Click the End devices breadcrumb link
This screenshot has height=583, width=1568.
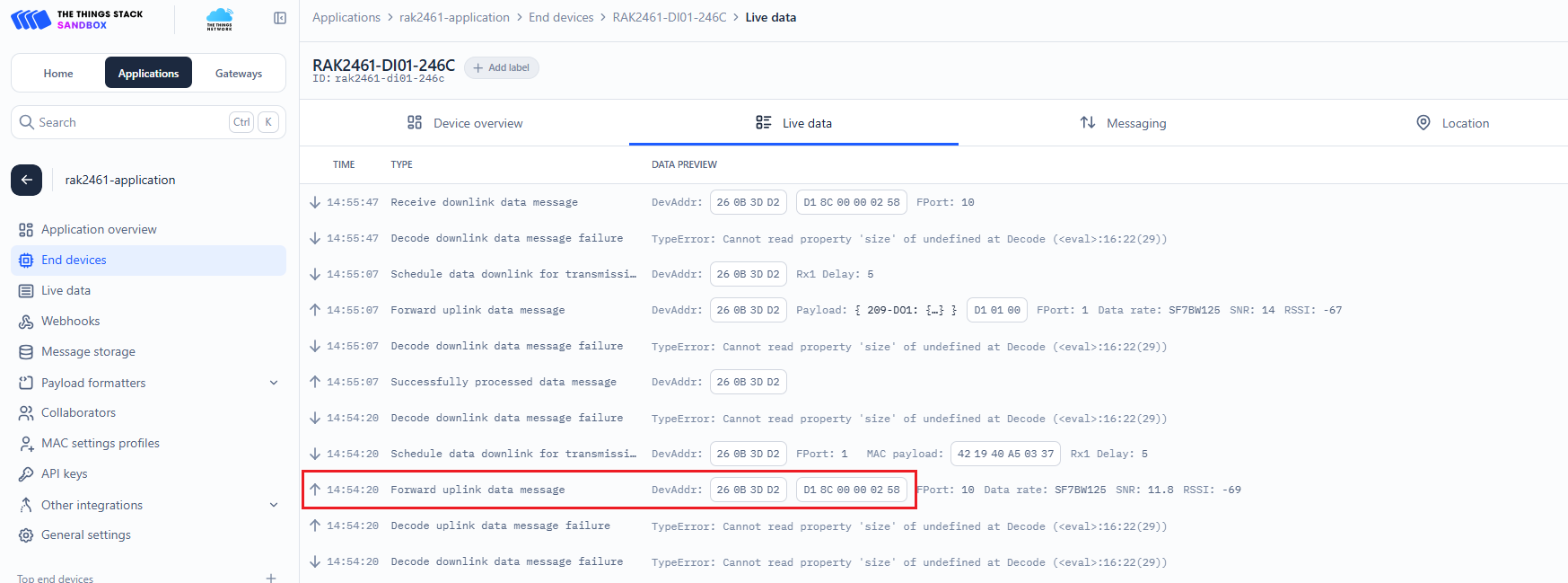[x=561, y=17]
